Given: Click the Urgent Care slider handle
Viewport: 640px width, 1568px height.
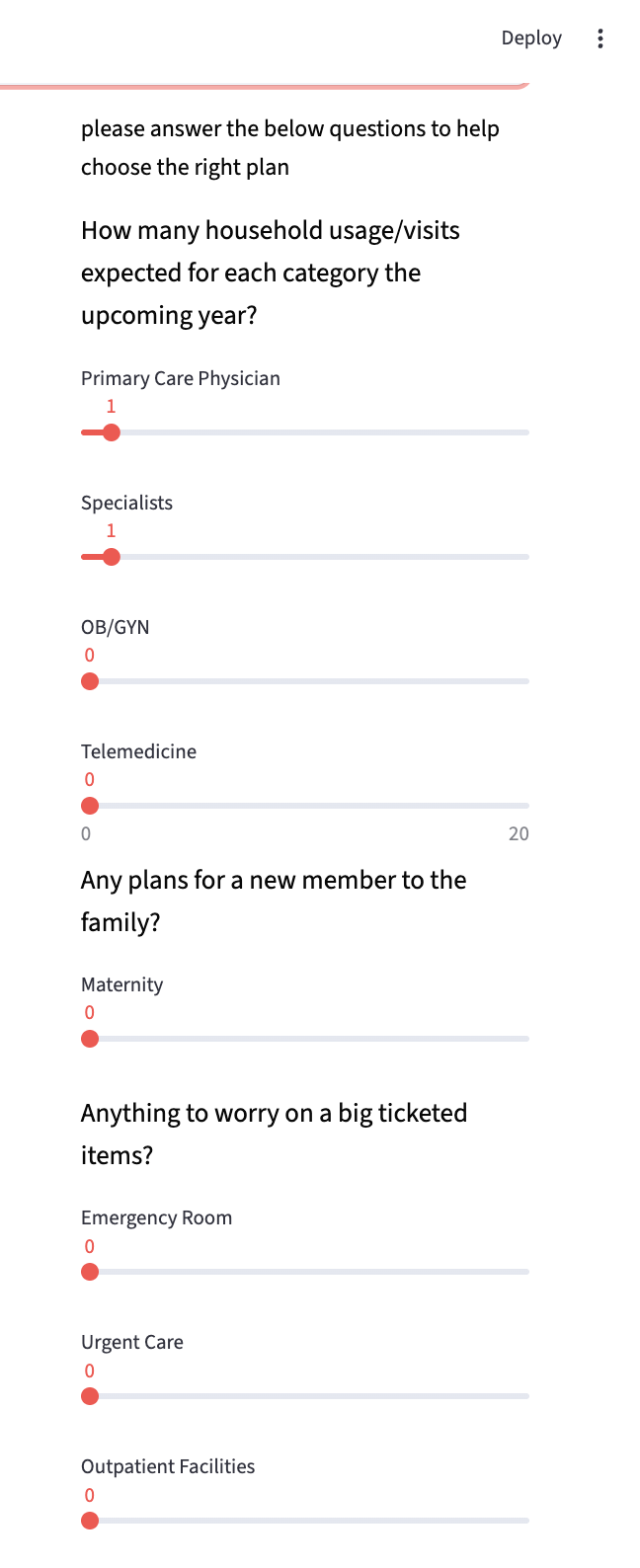Looking at the screenshot, I should [90, 1396].
